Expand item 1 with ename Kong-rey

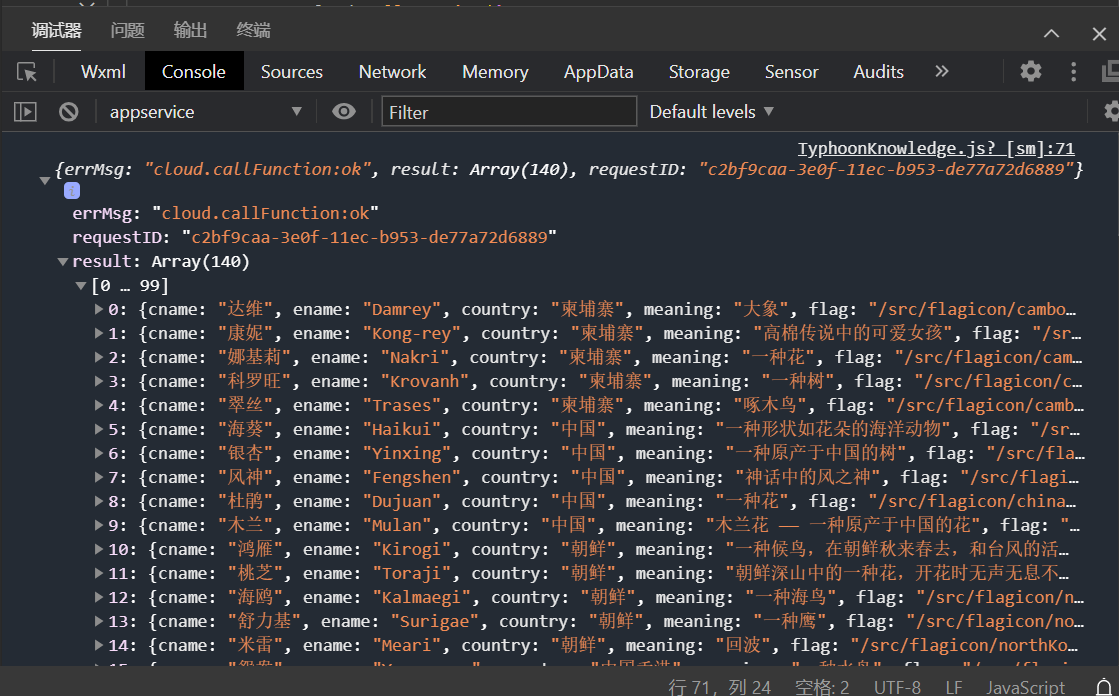click(x=99, y=334)
